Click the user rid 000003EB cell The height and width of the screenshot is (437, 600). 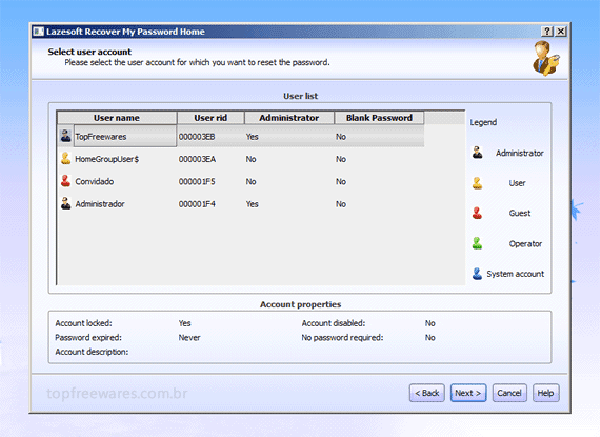pos(197,137)
